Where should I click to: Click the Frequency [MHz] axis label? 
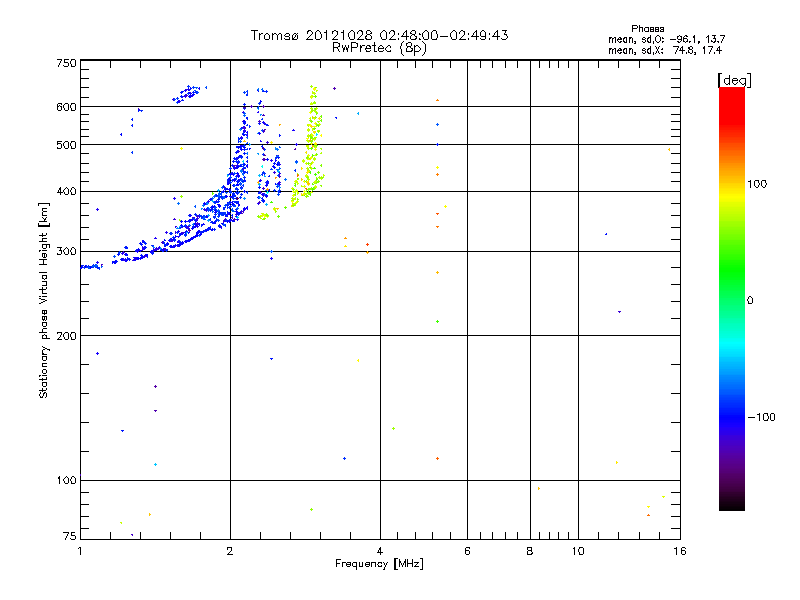coord(379,565)
